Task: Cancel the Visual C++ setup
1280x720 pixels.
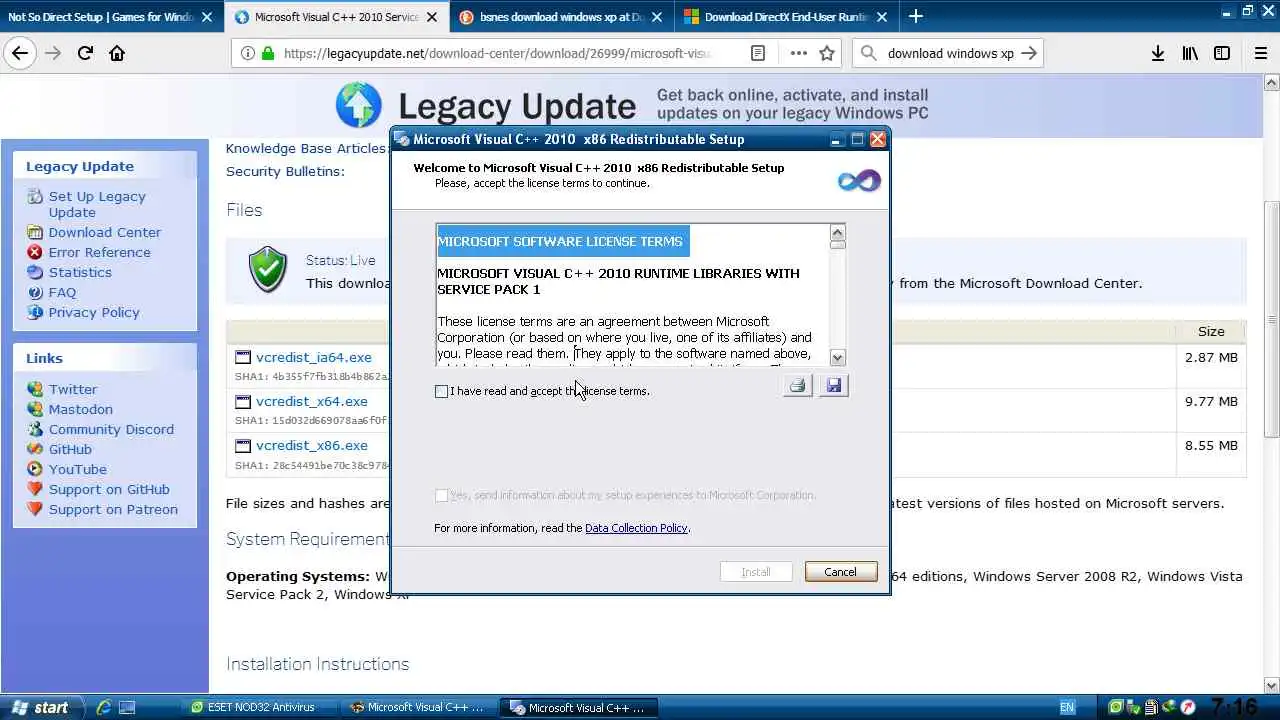Action: coord(840,572)
